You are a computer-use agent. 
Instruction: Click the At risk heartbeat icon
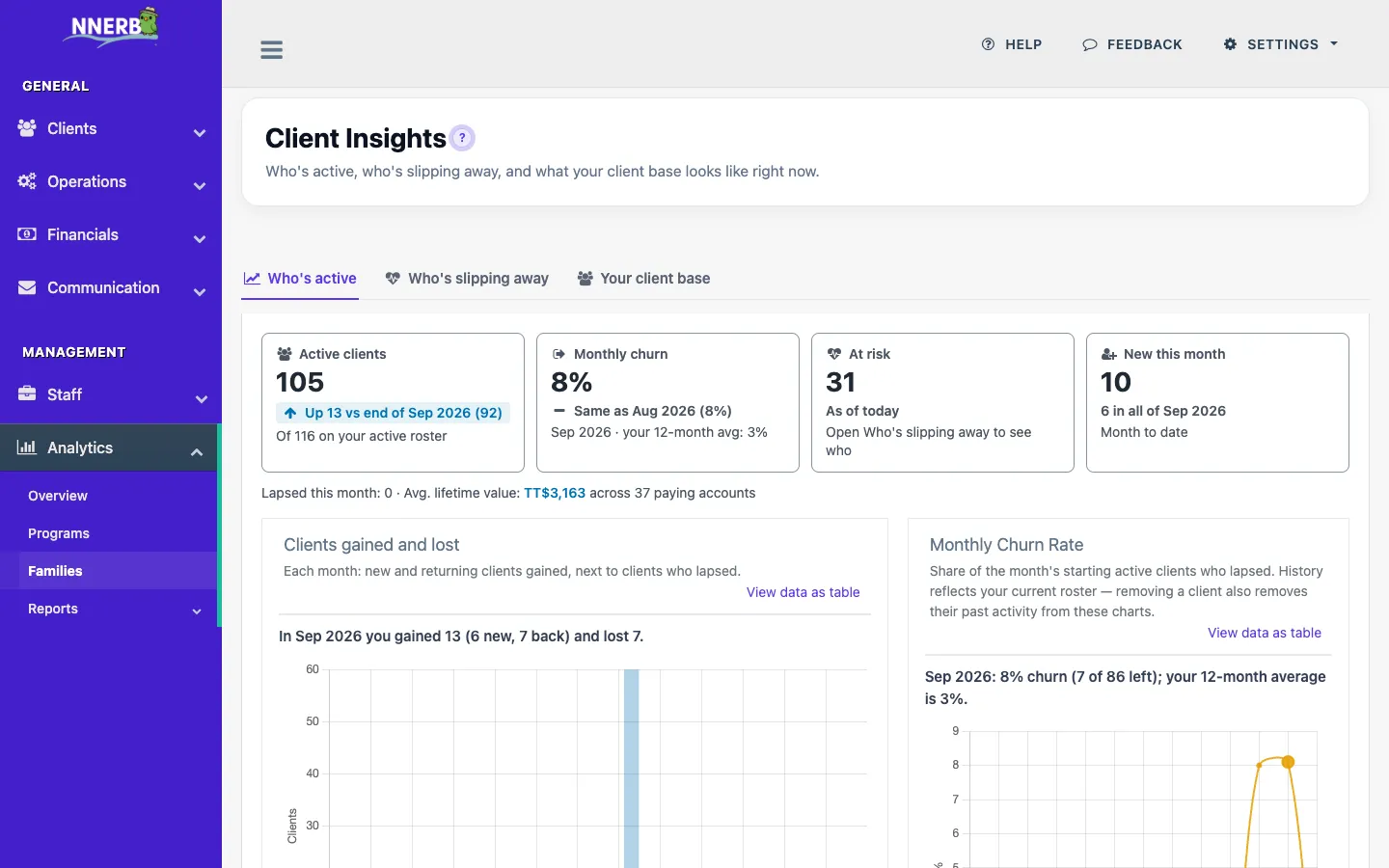tap(834, 354)
